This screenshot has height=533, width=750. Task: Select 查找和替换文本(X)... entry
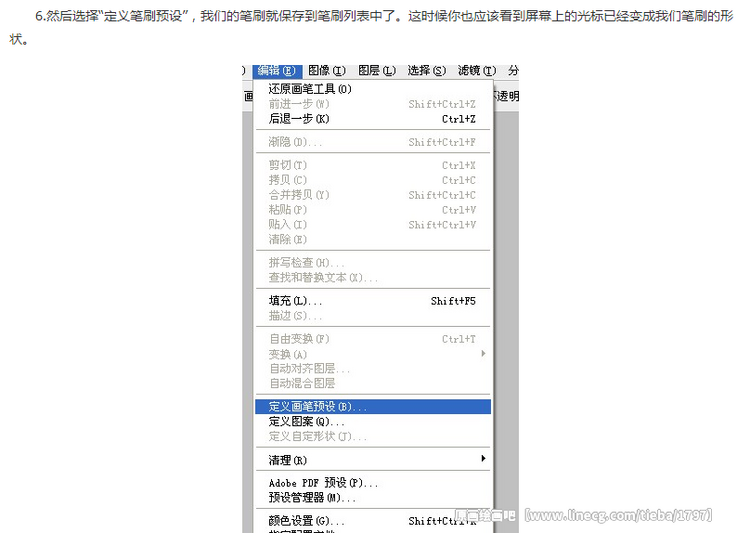[x=373, y=278]
